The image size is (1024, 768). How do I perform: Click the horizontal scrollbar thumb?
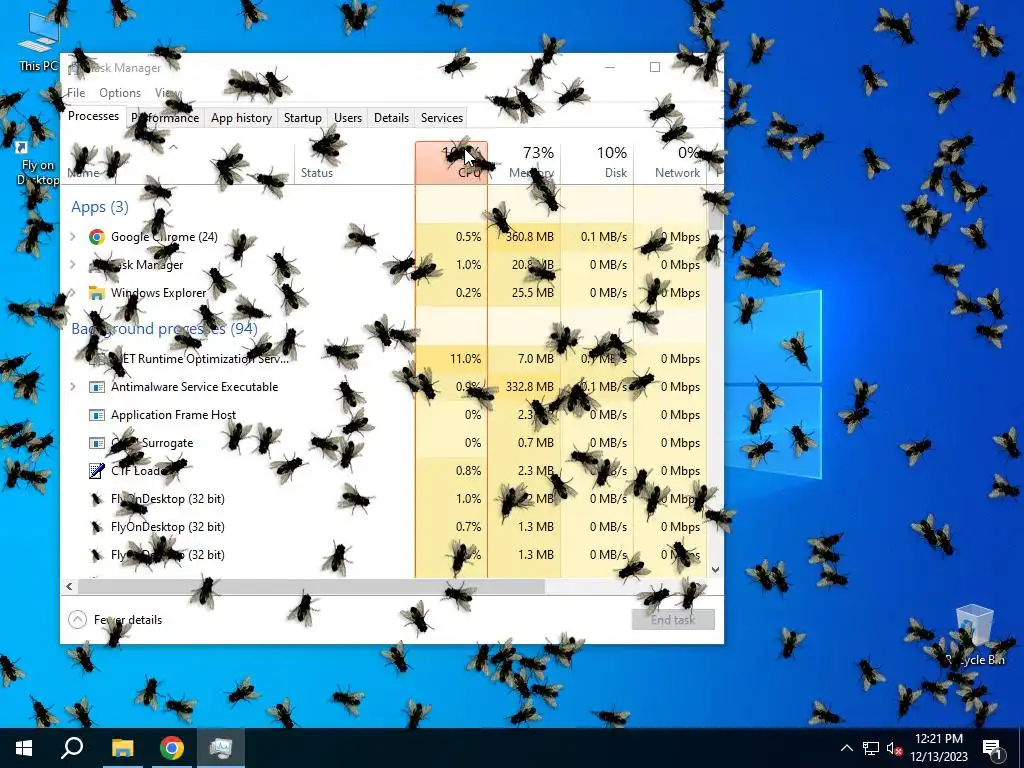tap(311, 586)
